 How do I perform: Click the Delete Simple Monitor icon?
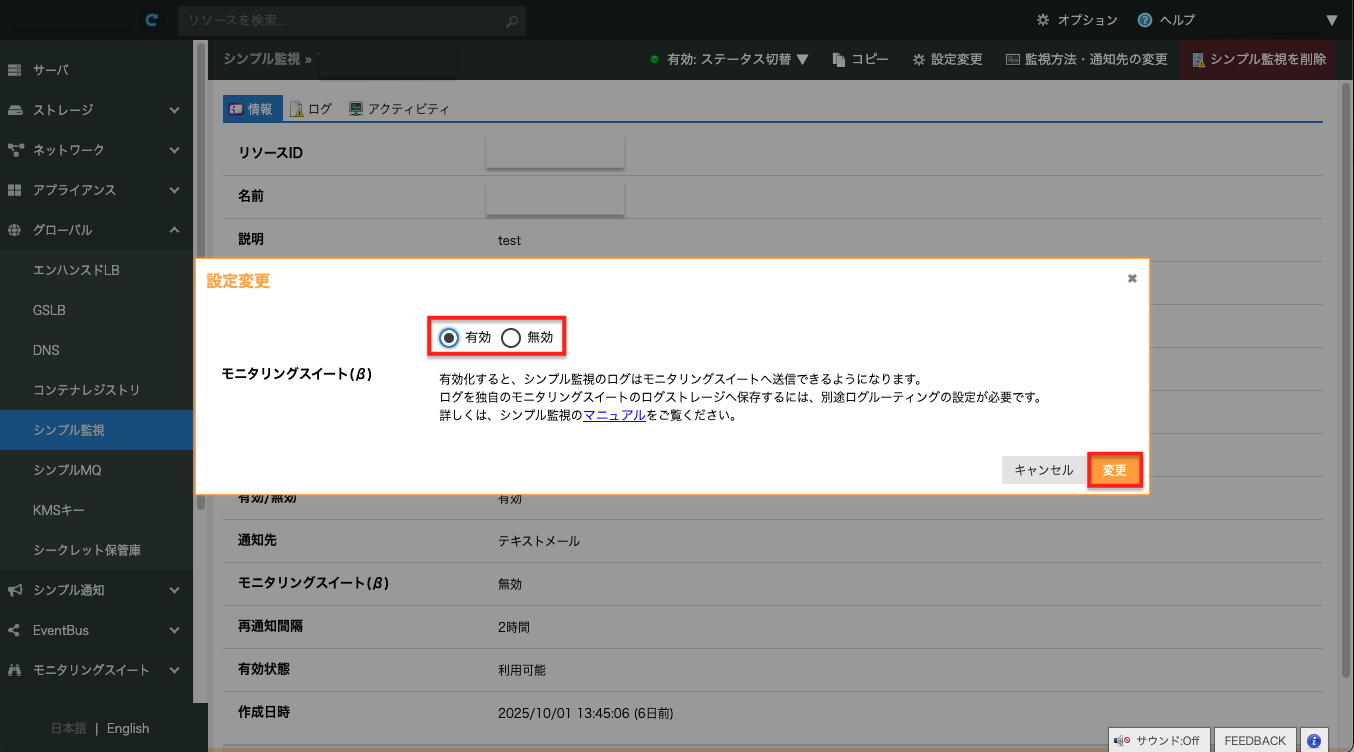[x=1198, y=60]
